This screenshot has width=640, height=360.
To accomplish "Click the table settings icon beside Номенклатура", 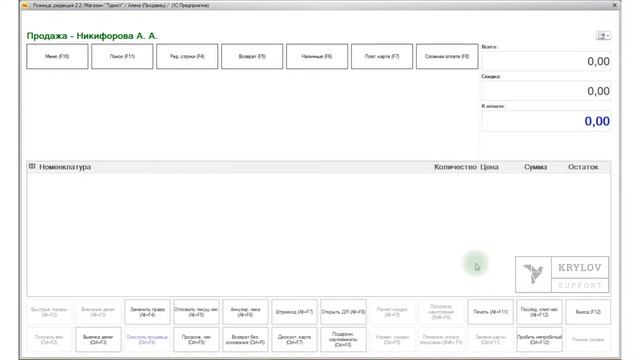I will click(x=32, y=166).
